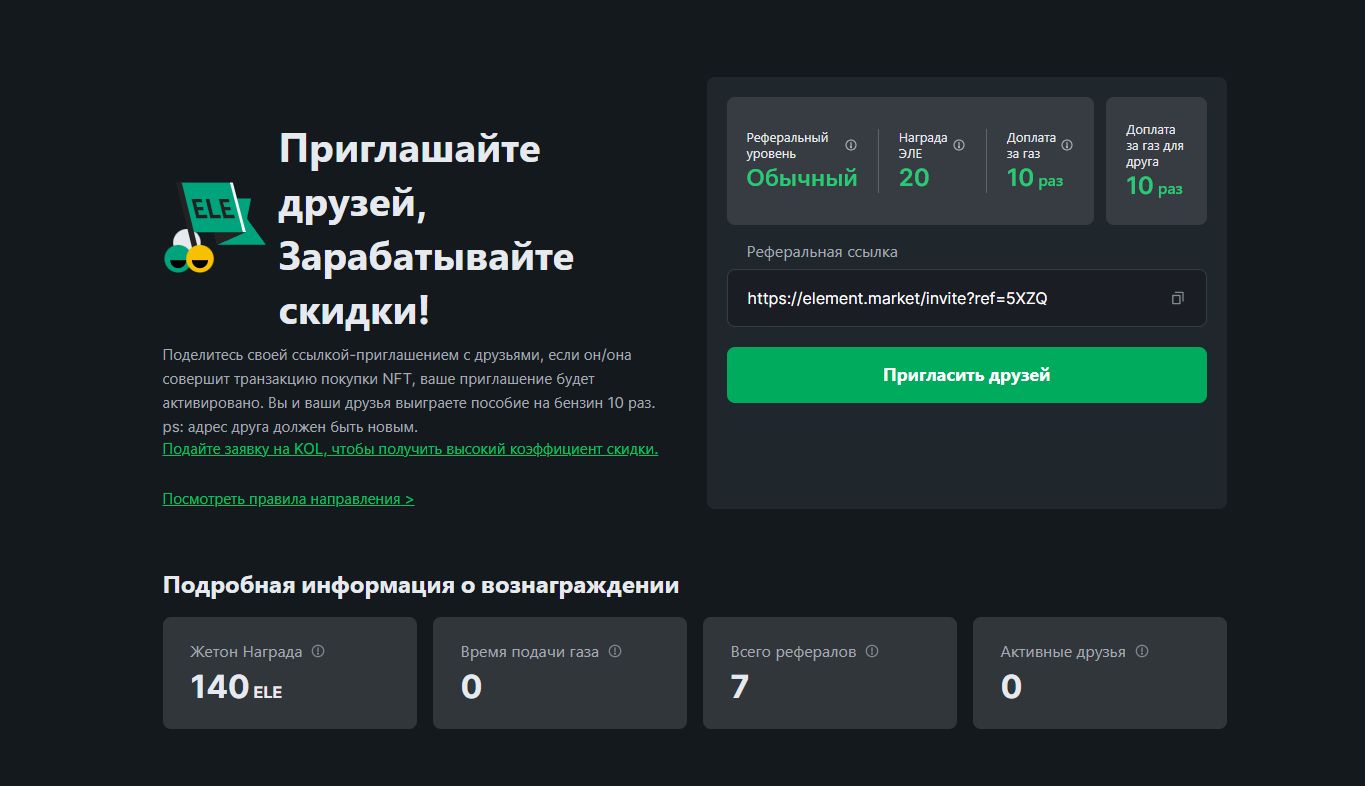Click the reward value 20 under Награда ЭЛЕ
The height and width of the screenshot is (786, 1365).
[914, 178]
